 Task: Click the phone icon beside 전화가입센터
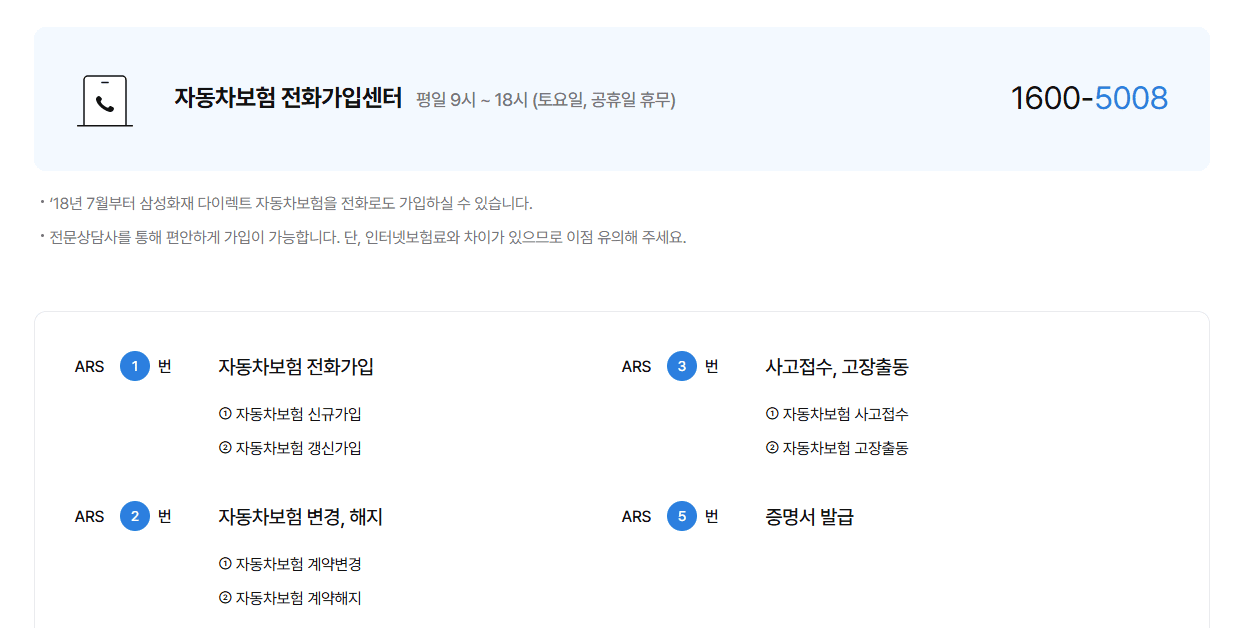click(105, 101)
